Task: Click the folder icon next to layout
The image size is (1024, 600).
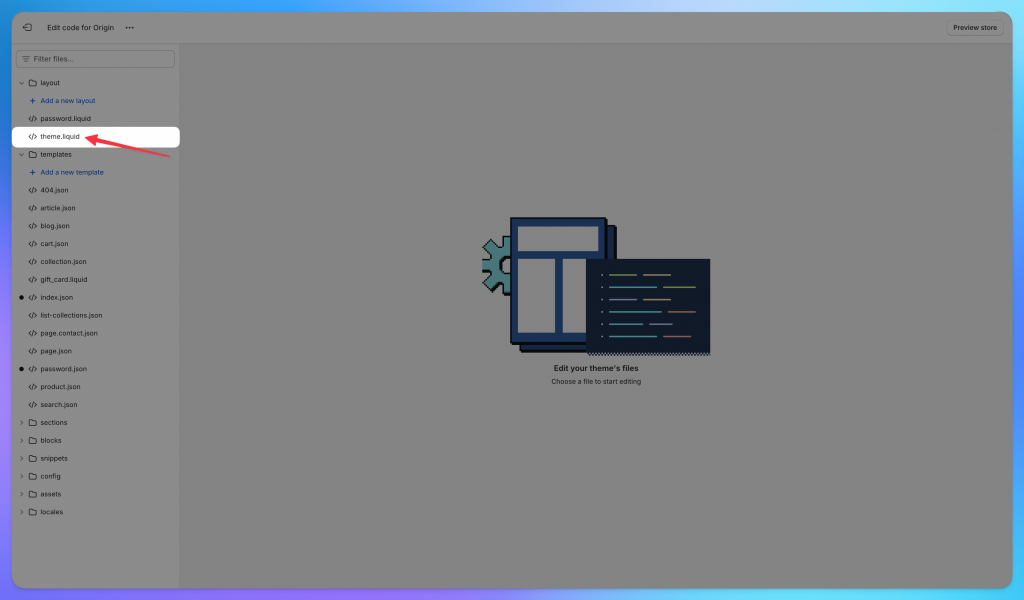Action: (33, 82)
